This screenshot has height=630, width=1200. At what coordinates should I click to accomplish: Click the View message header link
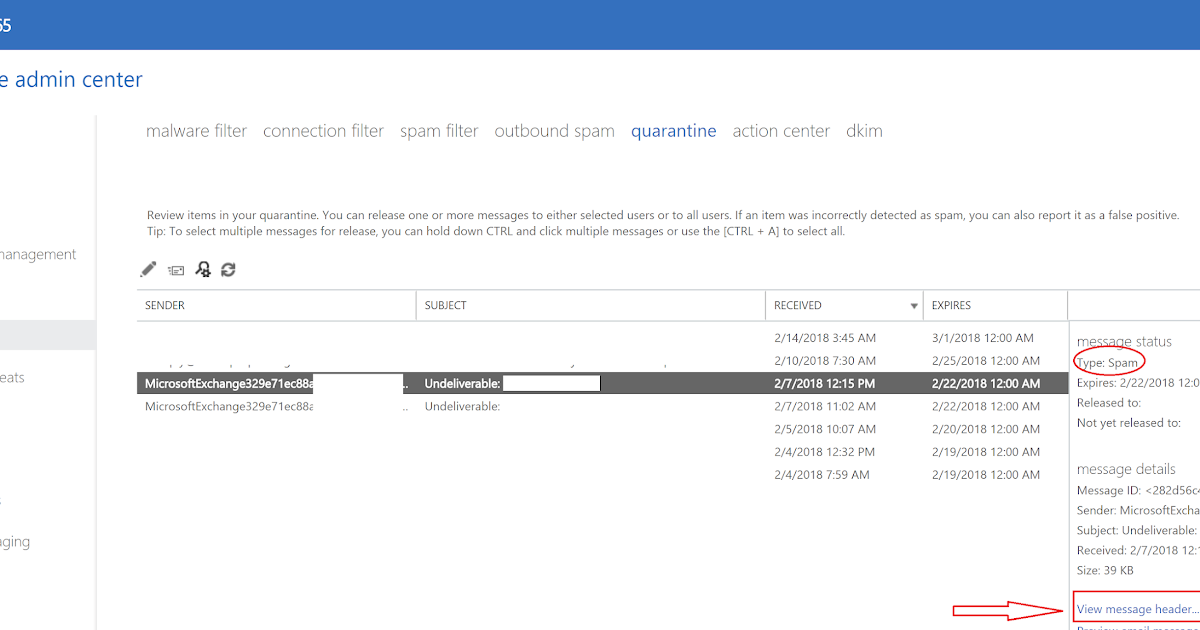click(x=1137, y=608)
